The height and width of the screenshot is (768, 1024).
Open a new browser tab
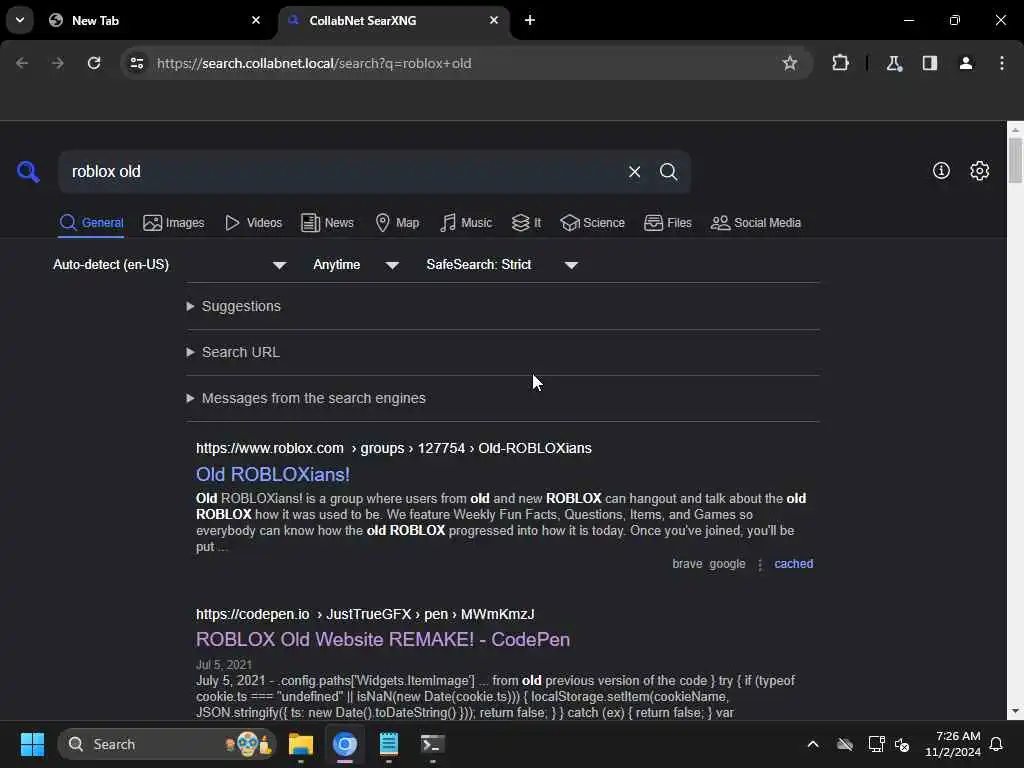[530, 20]
